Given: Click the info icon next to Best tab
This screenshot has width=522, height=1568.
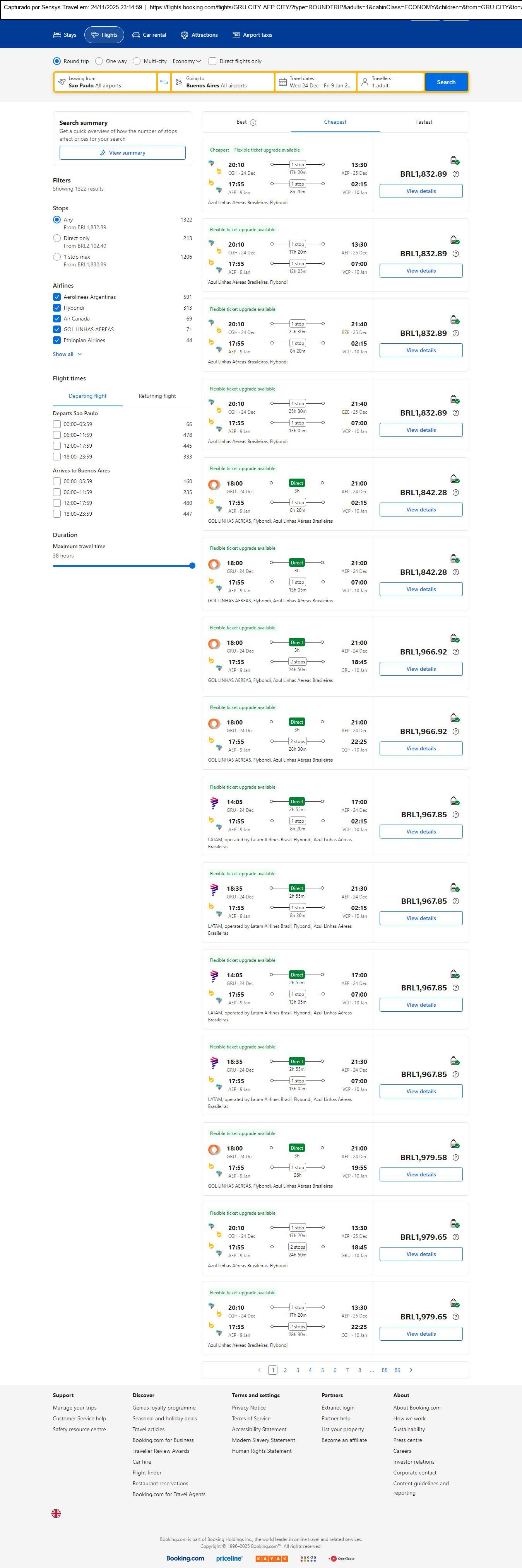Looking at the screenshot, I should click(x=253, y=122).
